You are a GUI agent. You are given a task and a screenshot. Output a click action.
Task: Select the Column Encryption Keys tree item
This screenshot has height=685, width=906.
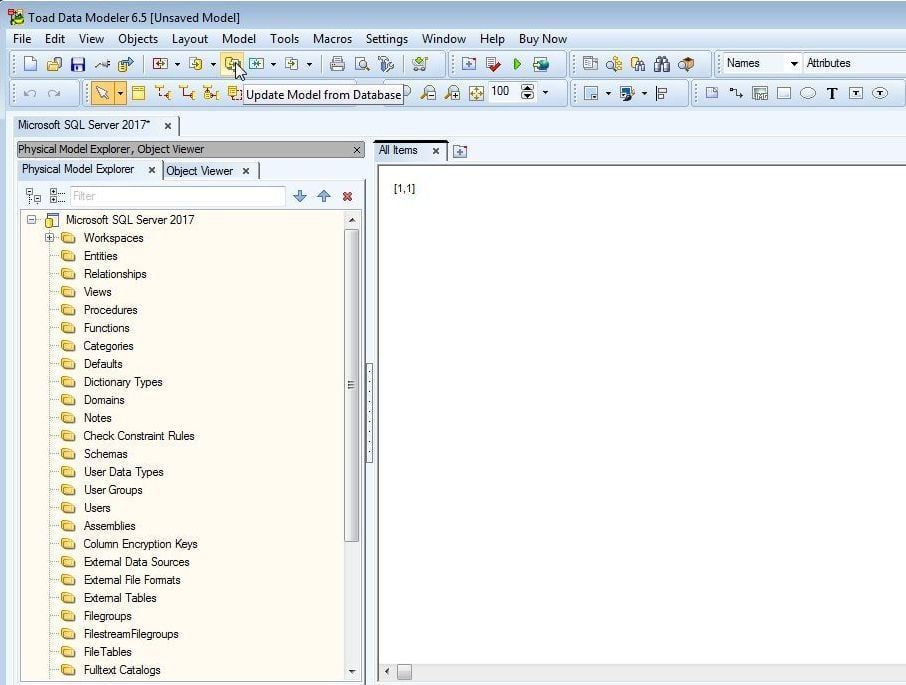click(x=140, y=544)
